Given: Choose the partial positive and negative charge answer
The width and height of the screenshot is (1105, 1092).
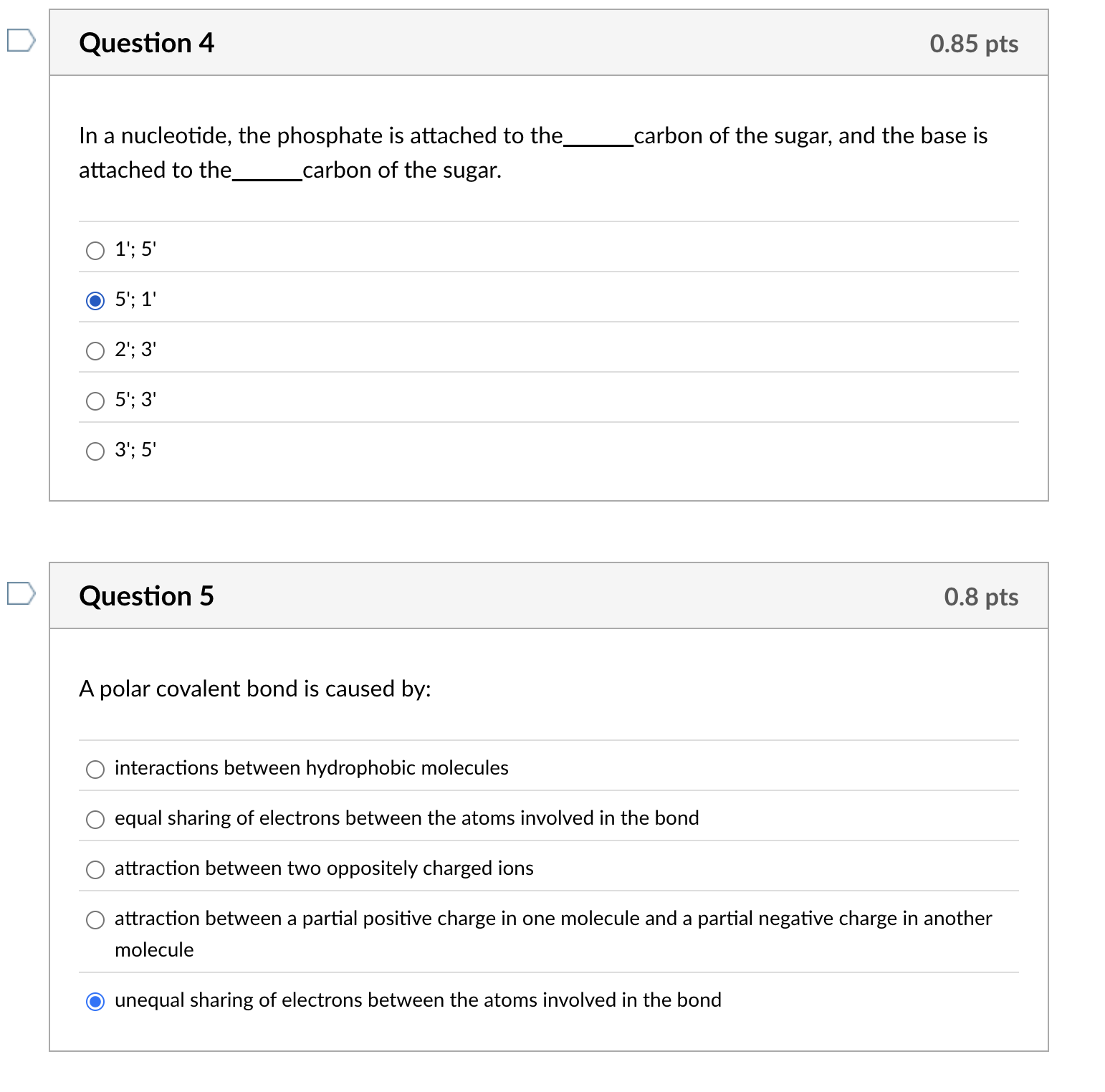Looking at the screenshot, I should (95, 919).
